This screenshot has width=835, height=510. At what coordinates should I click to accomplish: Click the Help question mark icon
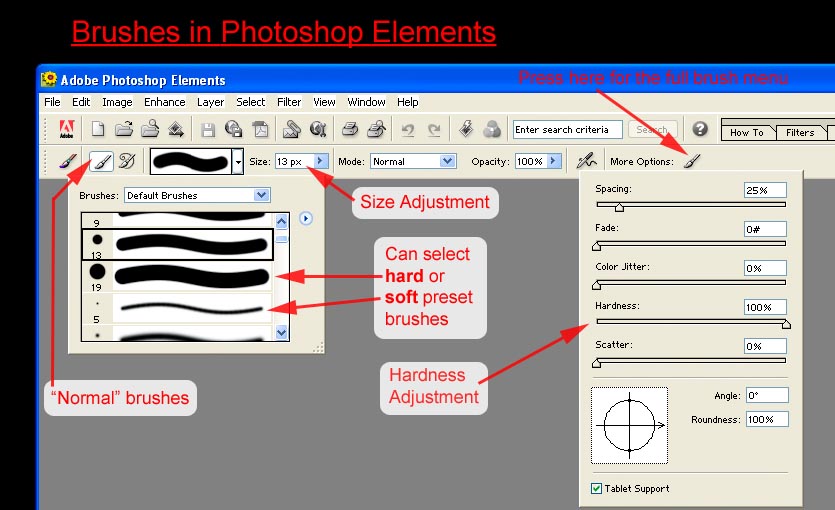(x=700, y=129)
